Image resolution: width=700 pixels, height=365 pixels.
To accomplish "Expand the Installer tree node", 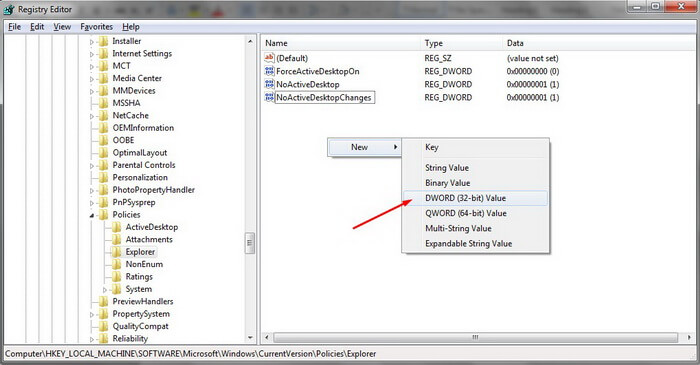I will pos(92,41).
